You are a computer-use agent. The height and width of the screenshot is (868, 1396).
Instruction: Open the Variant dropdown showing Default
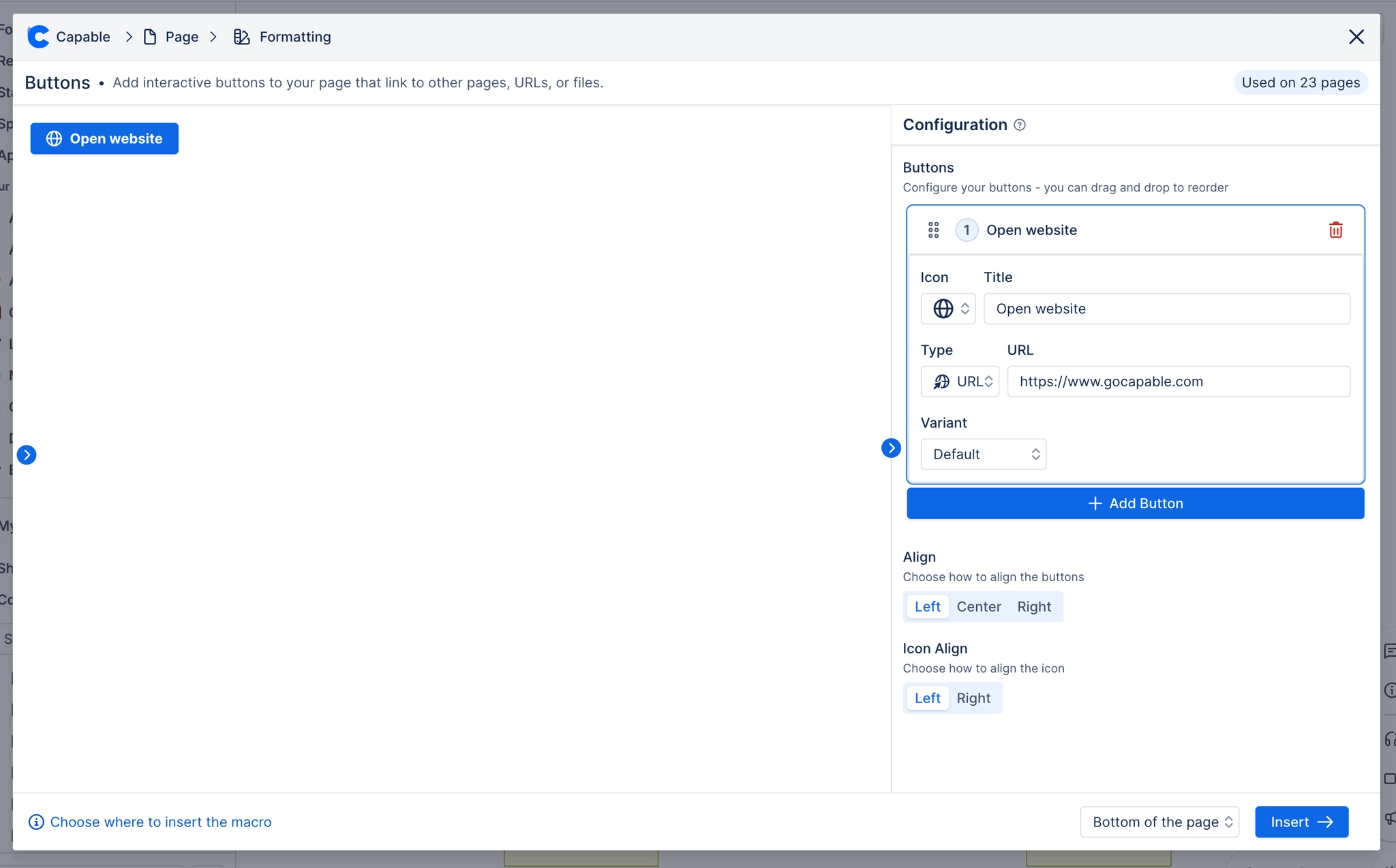point(983,454)
